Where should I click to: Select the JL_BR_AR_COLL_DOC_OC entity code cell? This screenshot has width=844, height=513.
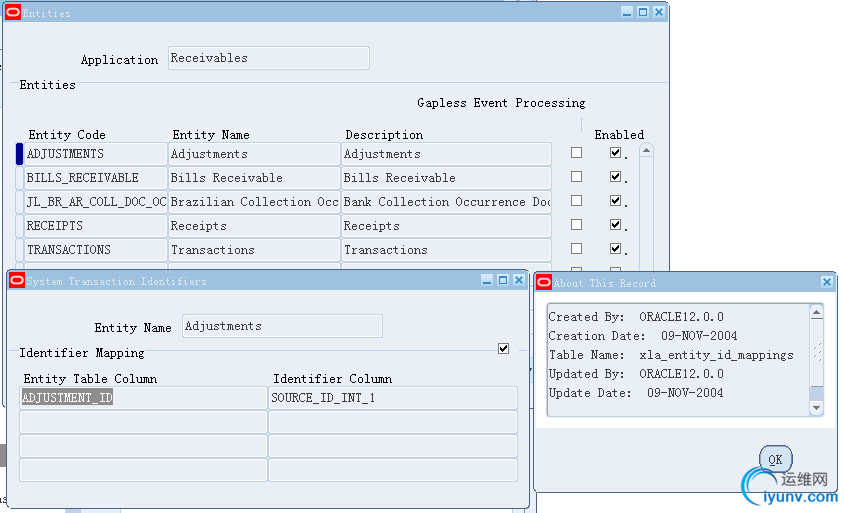click(95, 202)
